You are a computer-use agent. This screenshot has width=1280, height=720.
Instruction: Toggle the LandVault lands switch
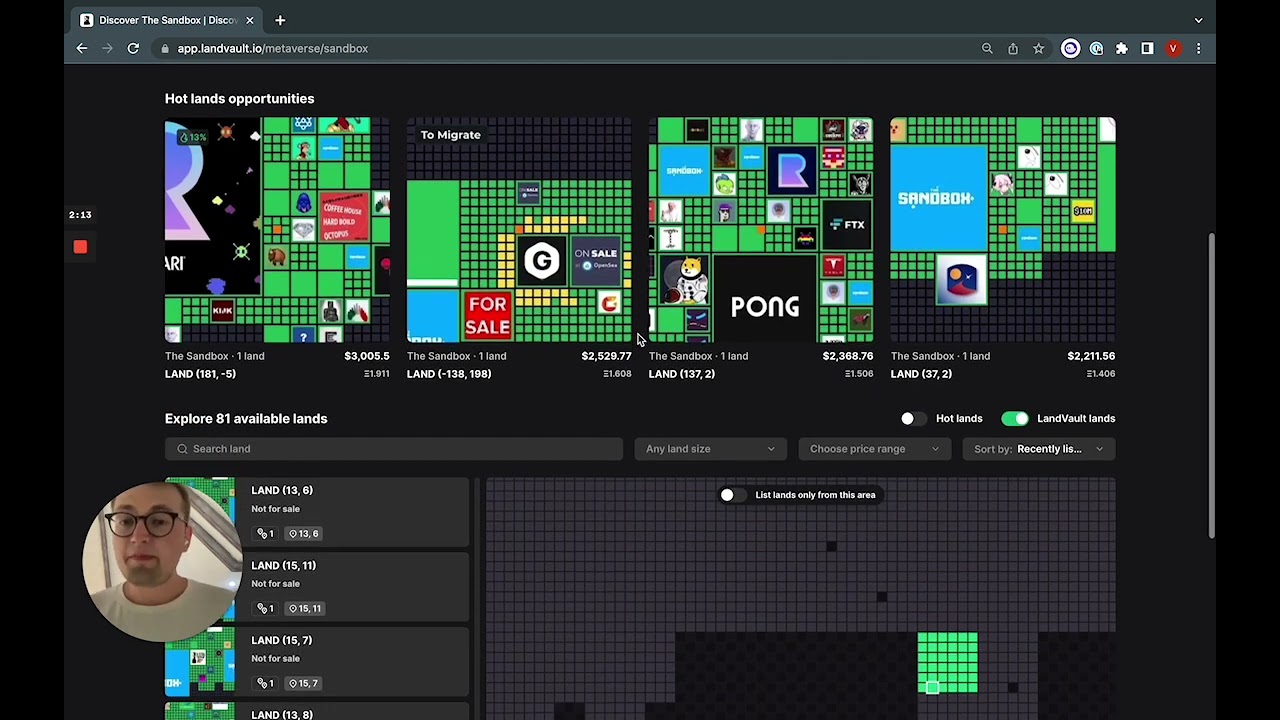point(1014,418)
